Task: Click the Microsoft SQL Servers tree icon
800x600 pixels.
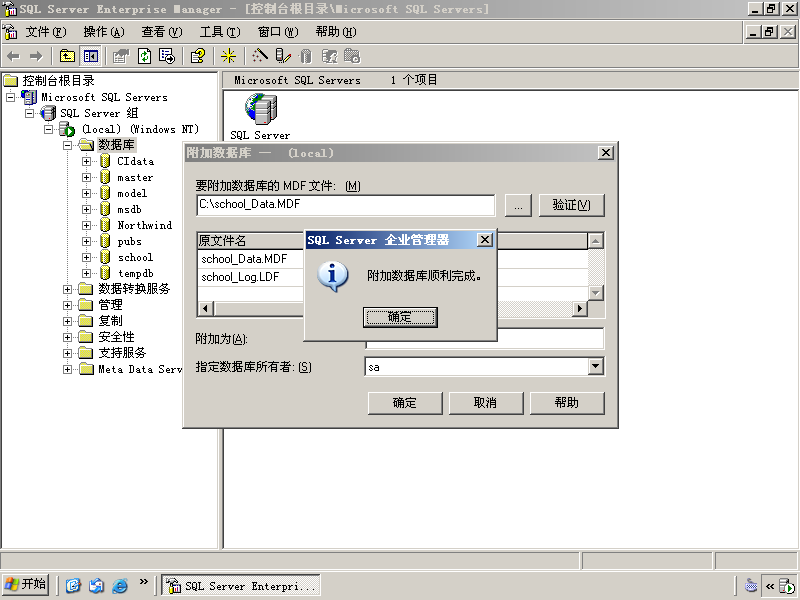Action: (x=29, y=97)
